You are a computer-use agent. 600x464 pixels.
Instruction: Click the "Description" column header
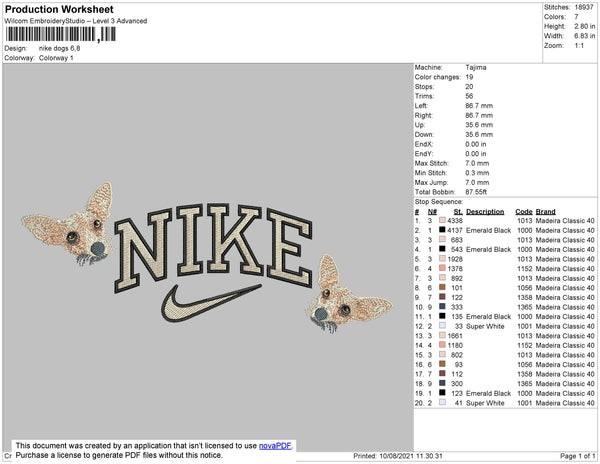click(x=485, y=211)
